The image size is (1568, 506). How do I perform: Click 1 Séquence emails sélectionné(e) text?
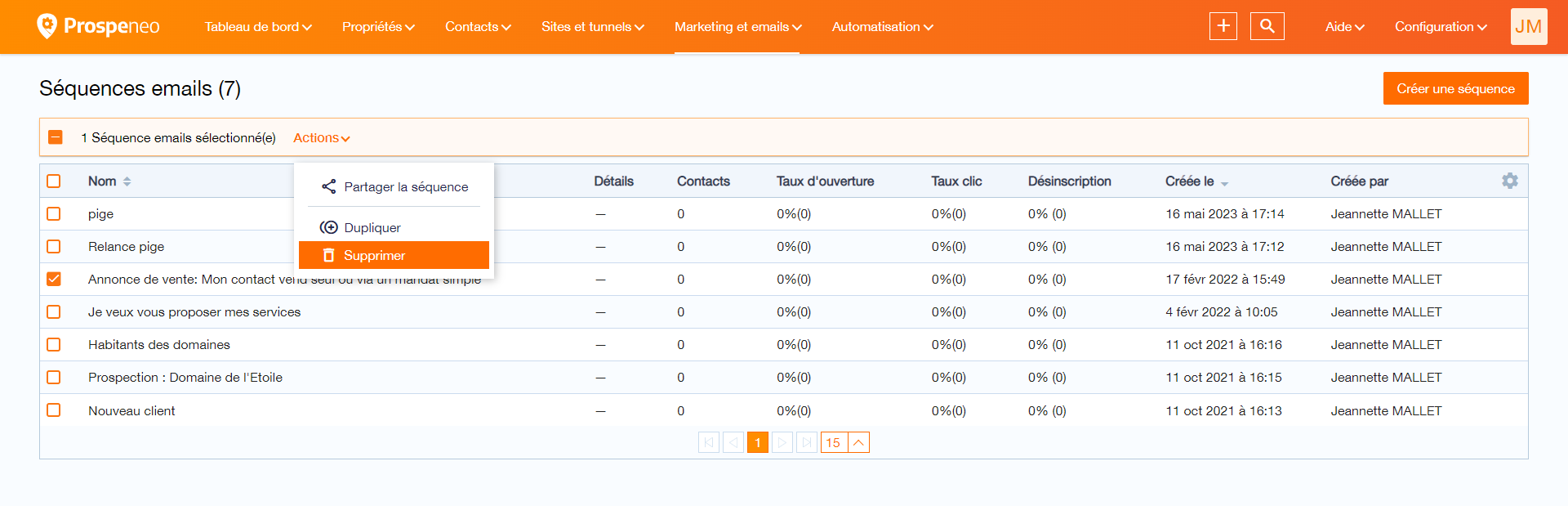coord(178,137)
